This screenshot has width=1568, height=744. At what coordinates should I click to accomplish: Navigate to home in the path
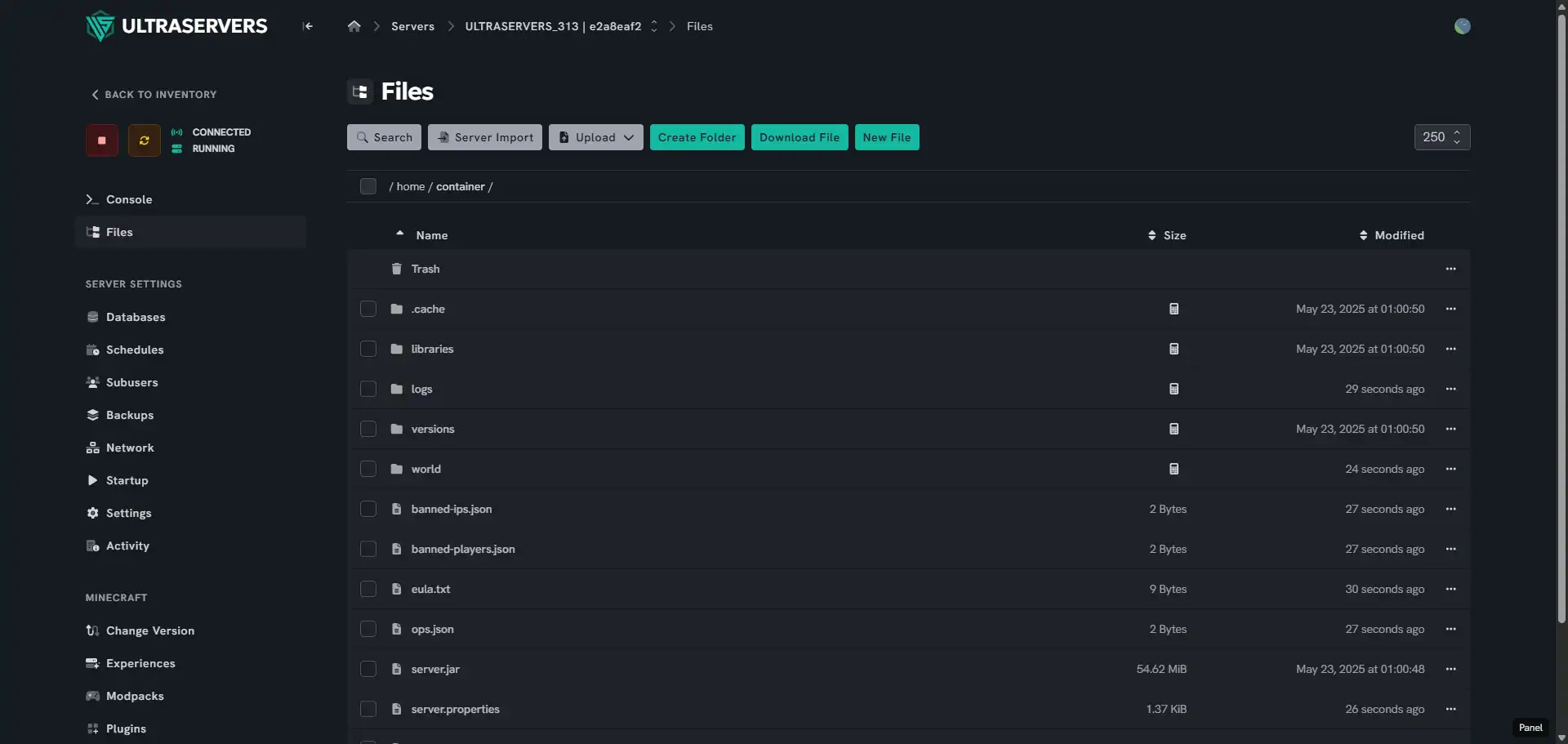pos(411,186)
